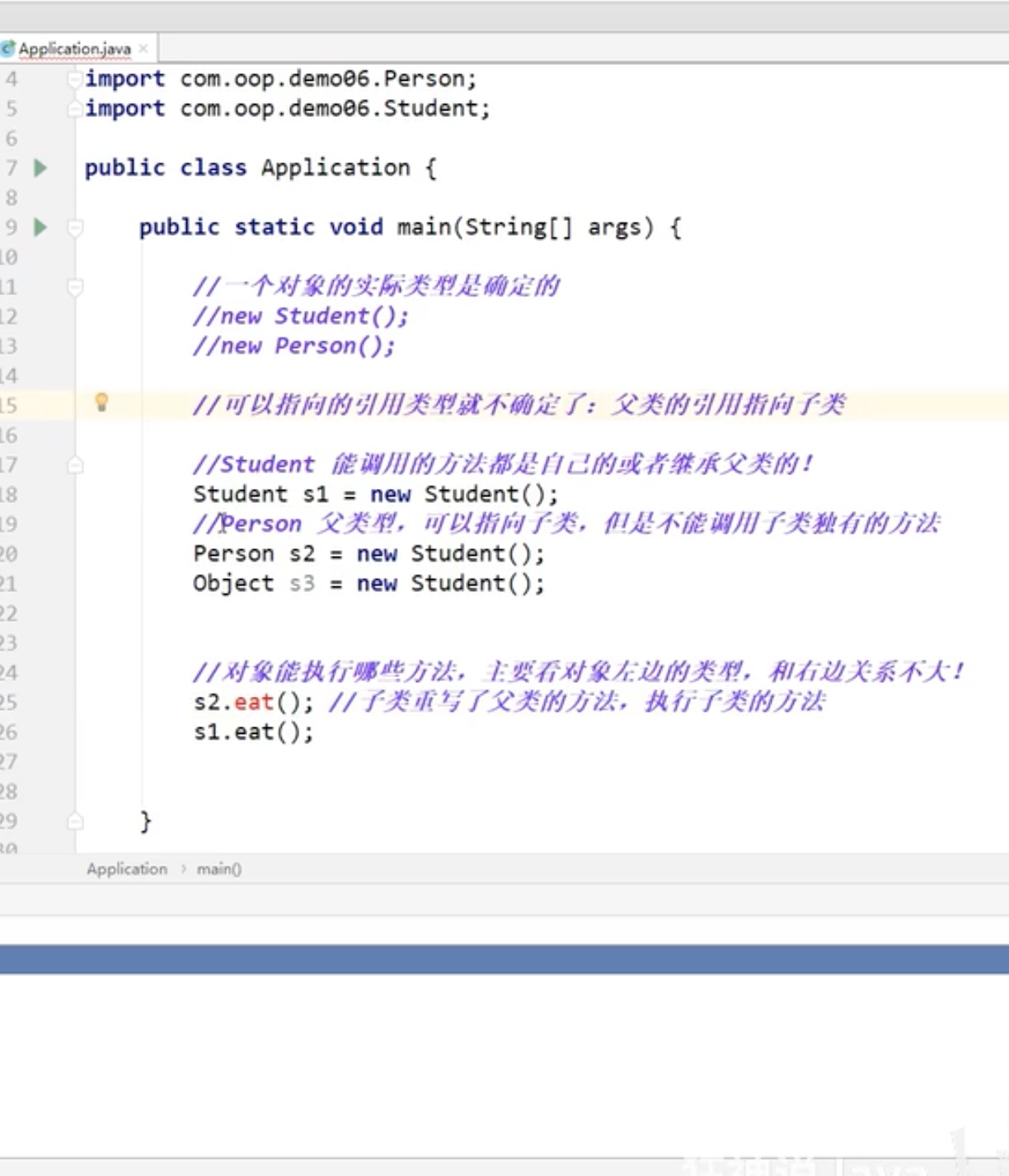Run Application class via green gutter arrow

click(x=40, y=167)
